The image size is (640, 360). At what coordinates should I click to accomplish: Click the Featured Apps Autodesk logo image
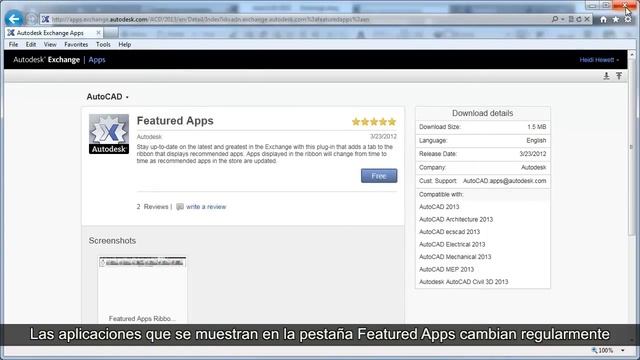tap(109, 134)
